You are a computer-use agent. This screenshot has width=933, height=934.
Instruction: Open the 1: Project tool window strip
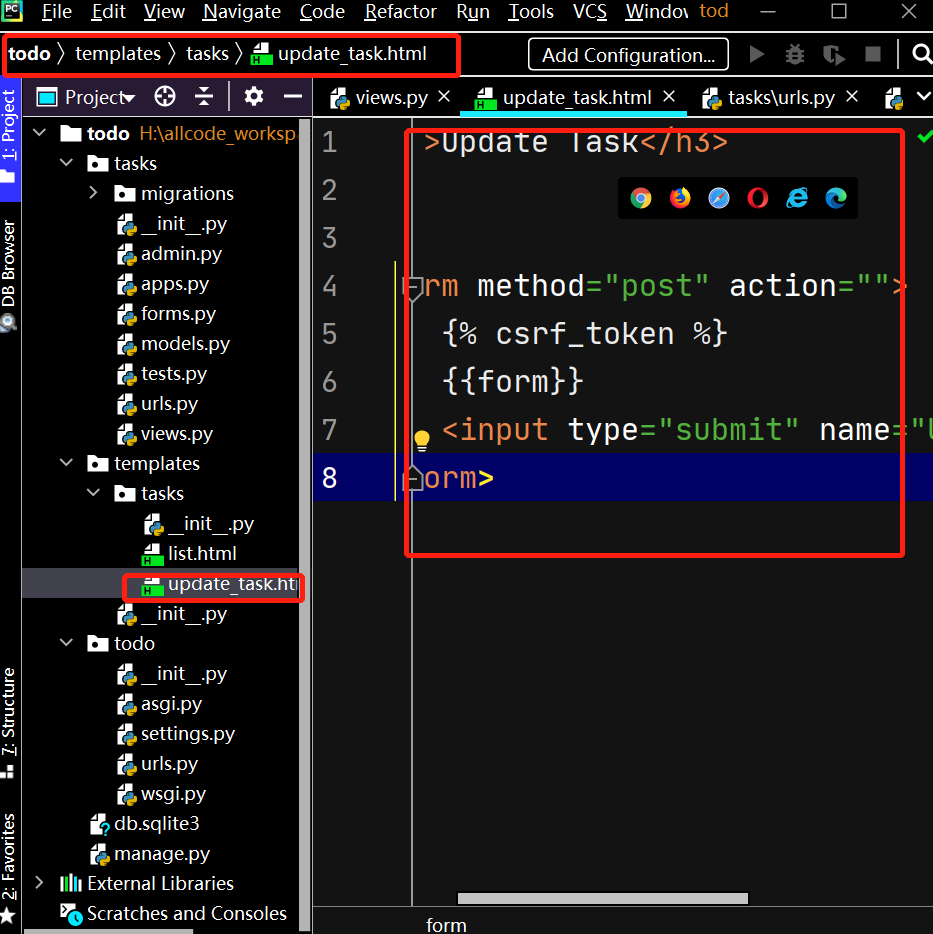point(9,140)
